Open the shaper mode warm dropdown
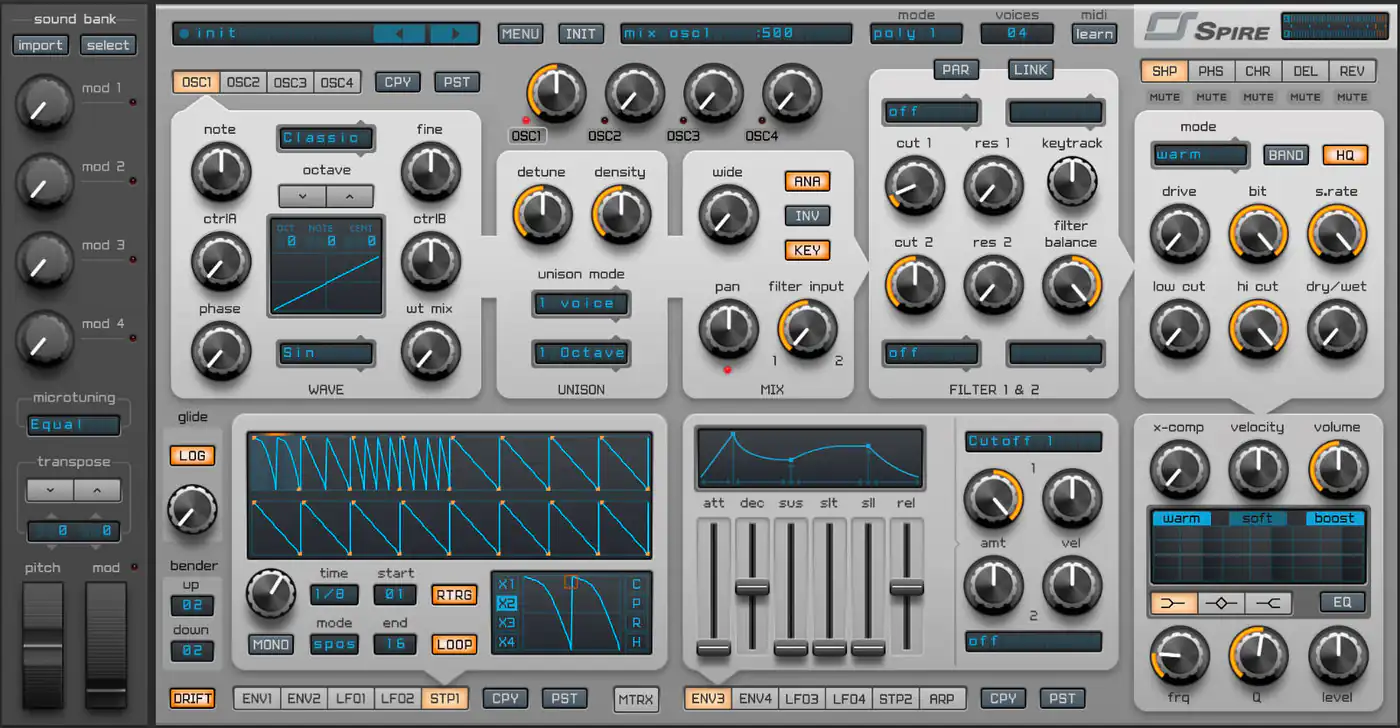The width and height of the screenshot is (1400, 728). 1199,155
